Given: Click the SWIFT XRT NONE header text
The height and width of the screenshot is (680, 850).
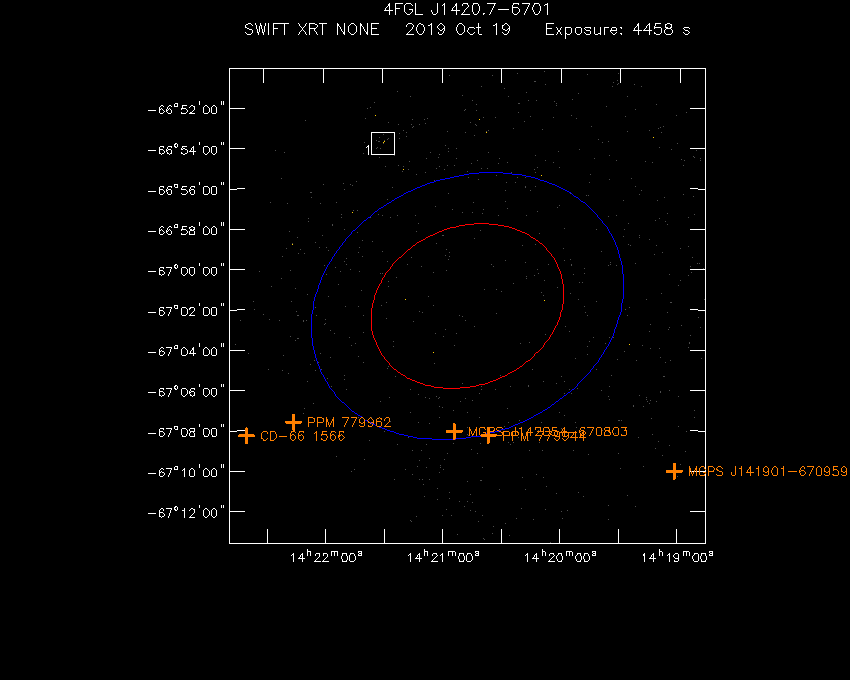Looking at the screenshot, I should point(312,29).
